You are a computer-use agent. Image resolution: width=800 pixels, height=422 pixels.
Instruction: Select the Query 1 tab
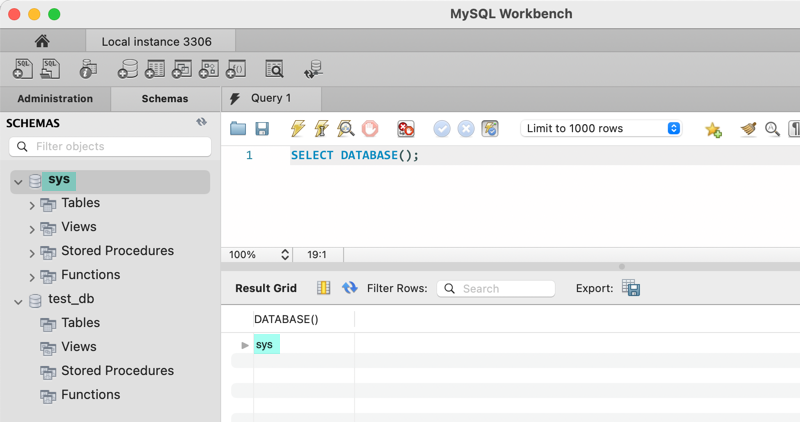[x=271, y=98]
